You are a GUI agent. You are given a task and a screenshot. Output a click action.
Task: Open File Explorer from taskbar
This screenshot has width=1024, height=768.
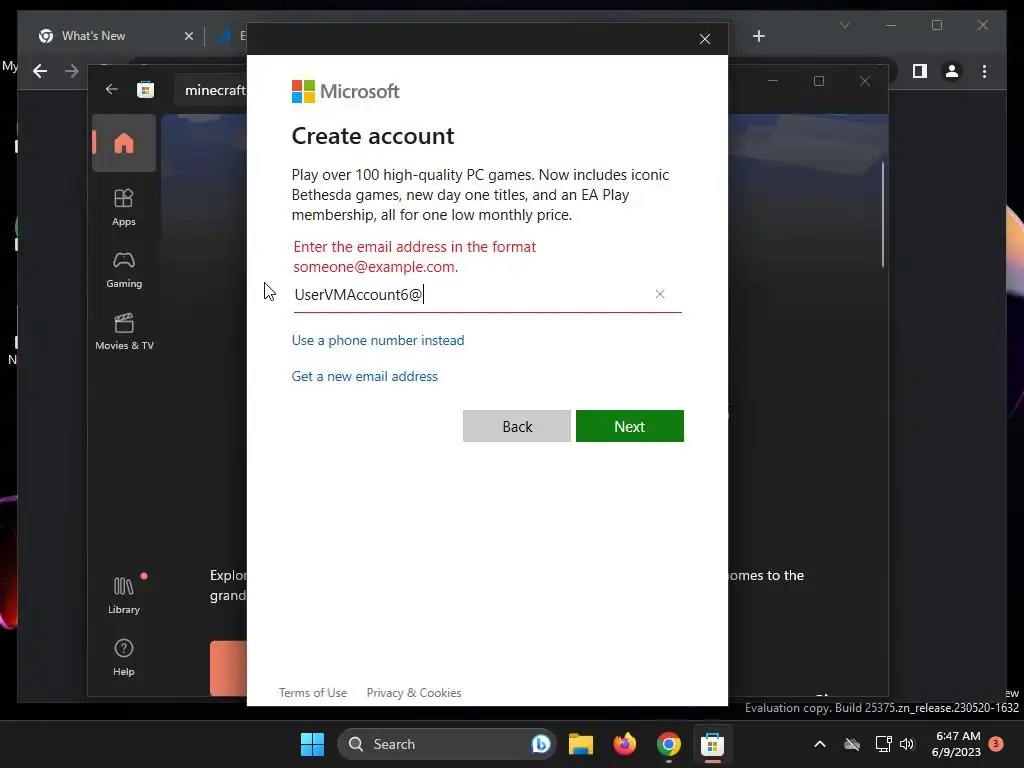pyautogui.click(x=581, y=744)
